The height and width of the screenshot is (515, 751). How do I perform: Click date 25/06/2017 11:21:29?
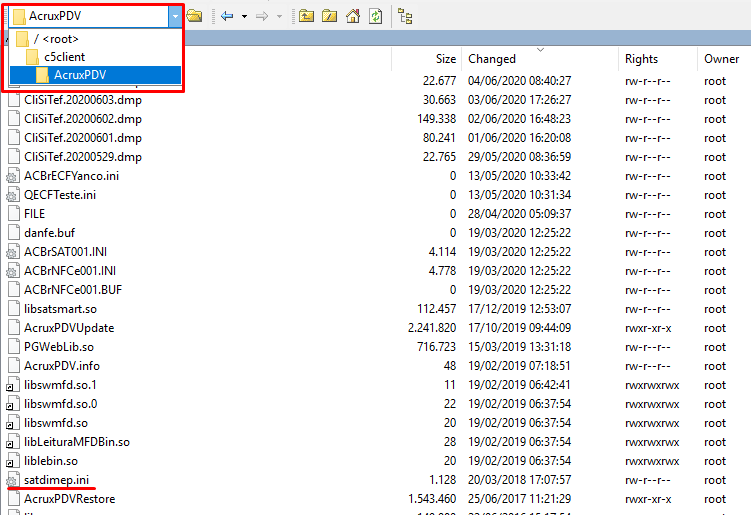tap(520, 499)
